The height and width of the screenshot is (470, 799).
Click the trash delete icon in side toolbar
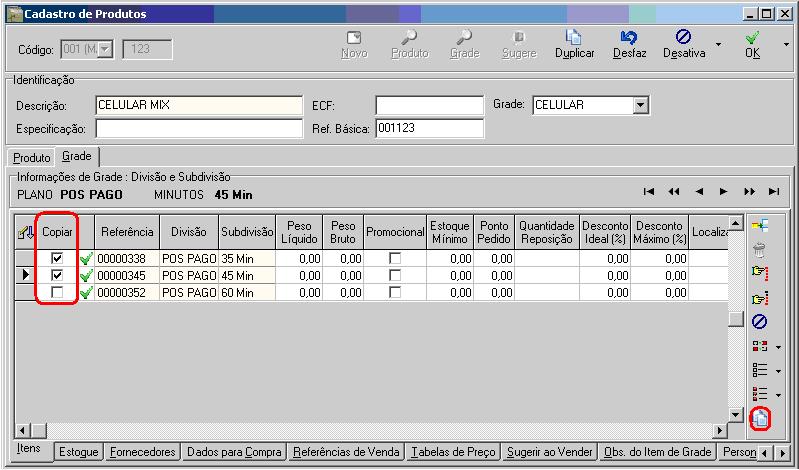coord(759,250)
